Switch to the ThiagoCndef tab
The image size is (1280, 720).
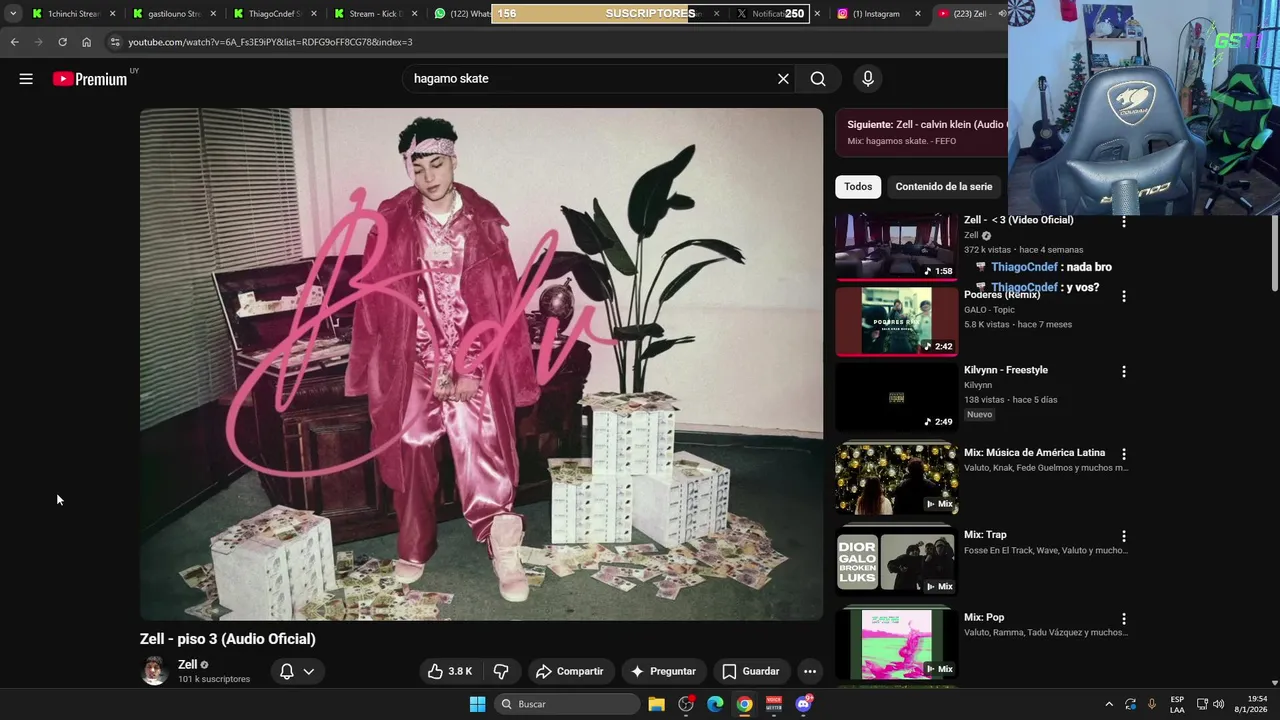274,14
